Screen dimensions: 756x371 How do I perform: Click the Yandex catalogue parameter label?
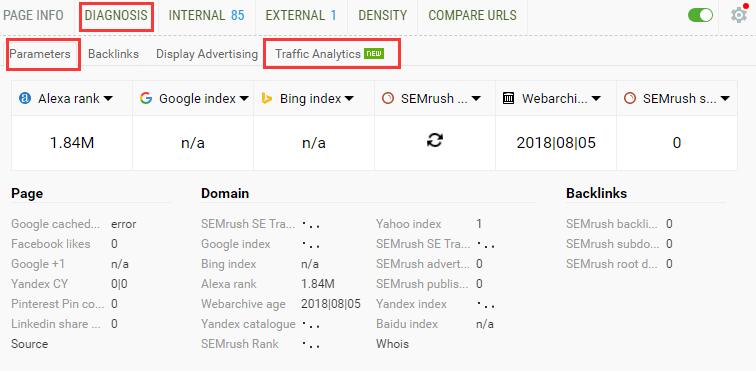248,324
